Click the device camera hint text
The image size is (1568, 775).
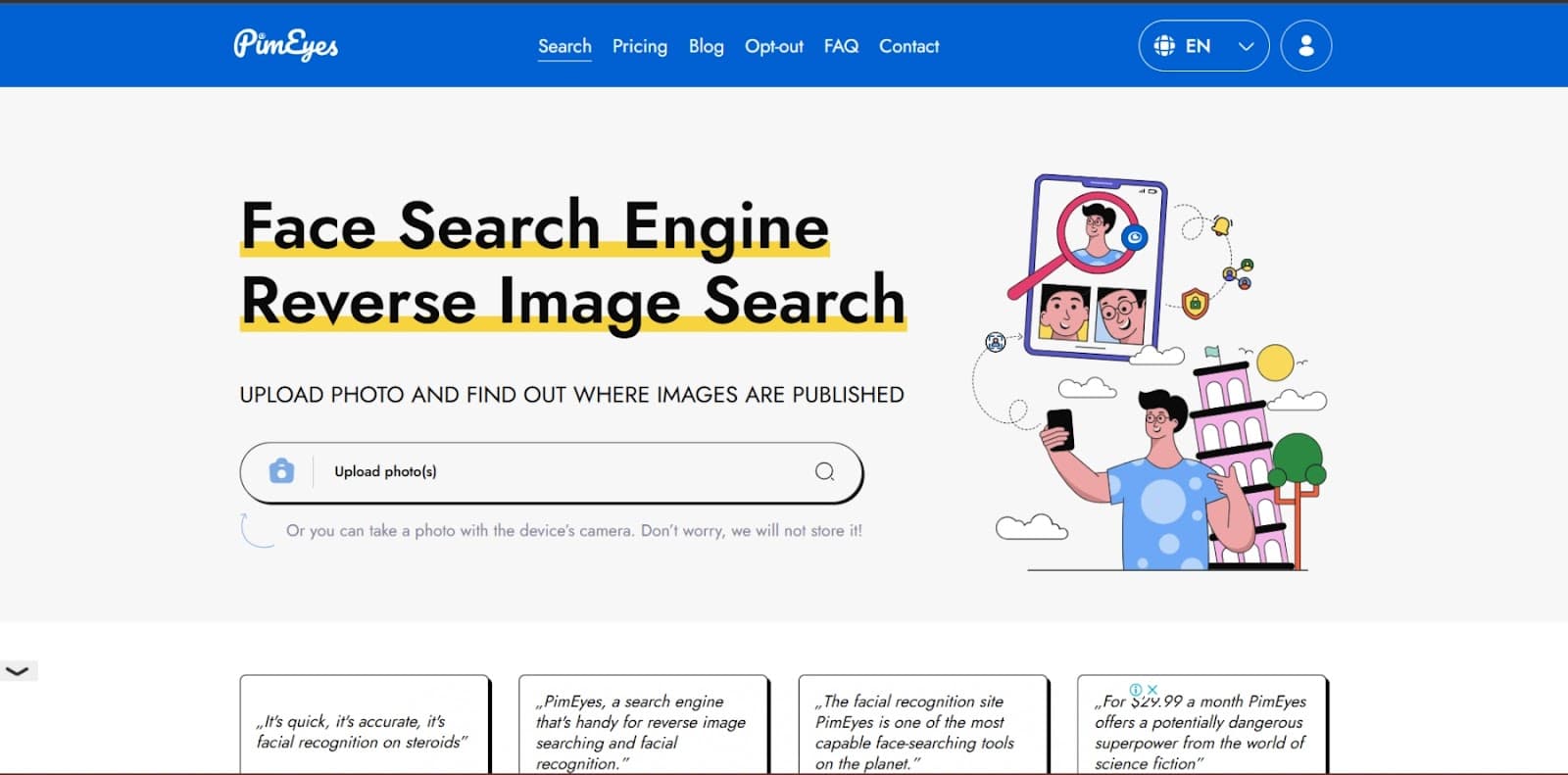(574, 530)
